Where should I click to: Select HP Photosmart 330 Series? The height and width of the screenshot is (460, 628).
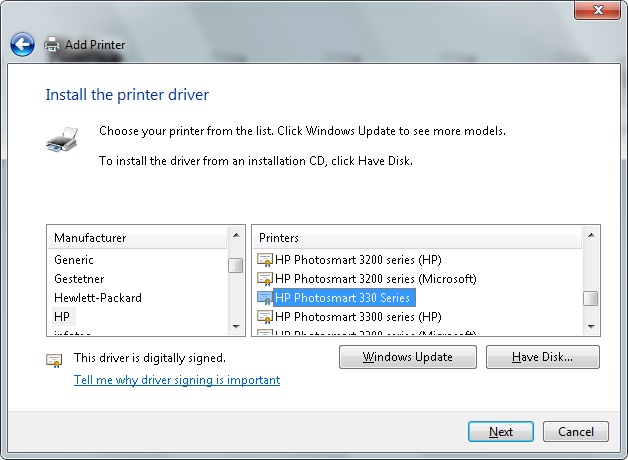pos(344,298)
